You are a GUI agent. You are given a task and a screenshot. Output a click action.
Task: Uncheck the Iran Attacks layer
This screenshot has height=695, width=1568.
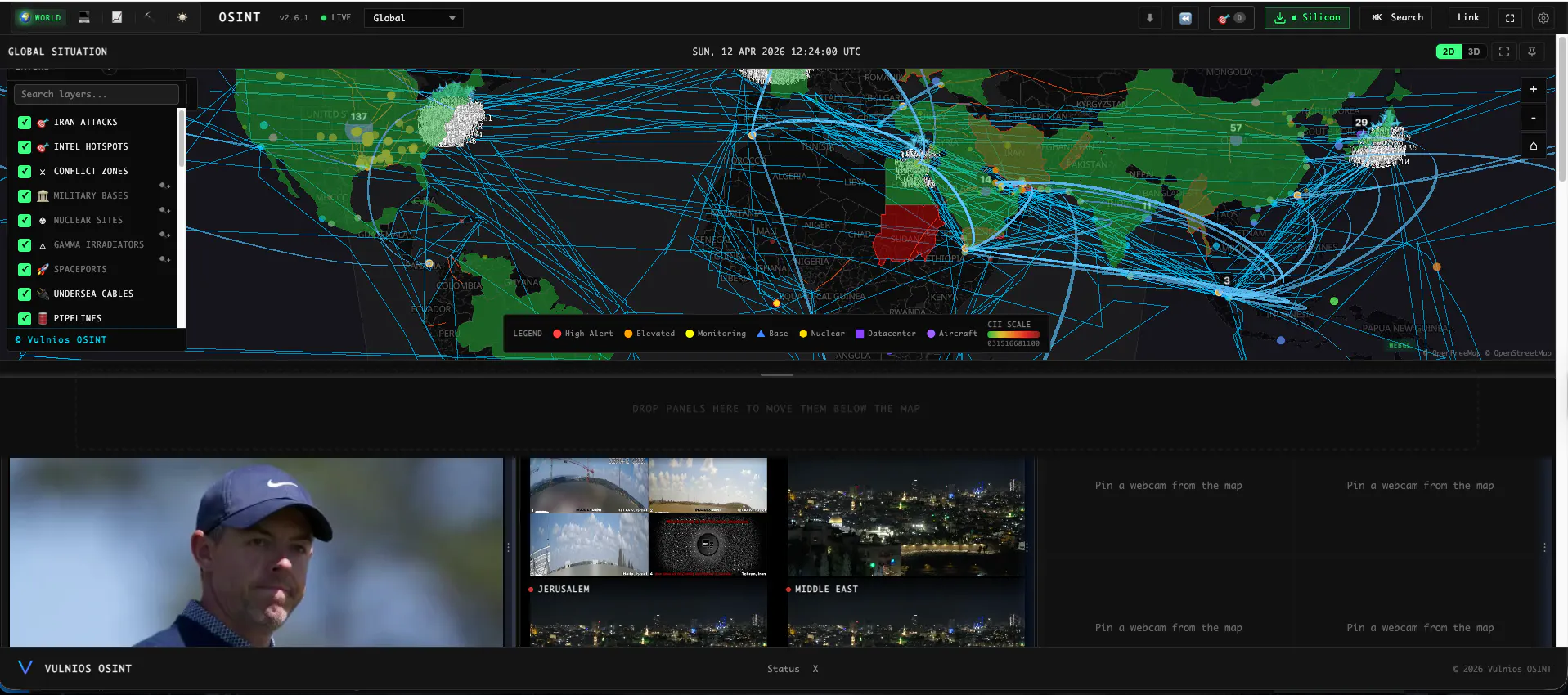pos(25,123)
